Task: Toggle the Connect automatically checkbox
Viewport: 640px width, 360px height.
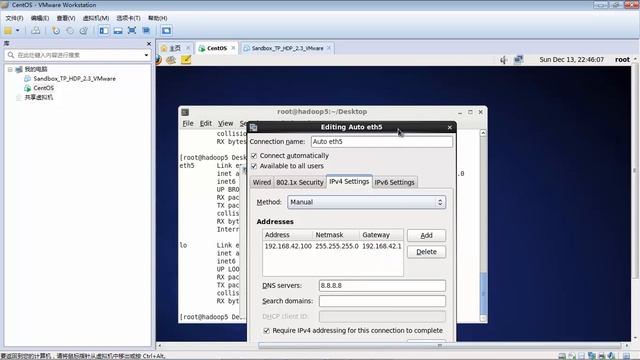Action: tap(254, 156)
